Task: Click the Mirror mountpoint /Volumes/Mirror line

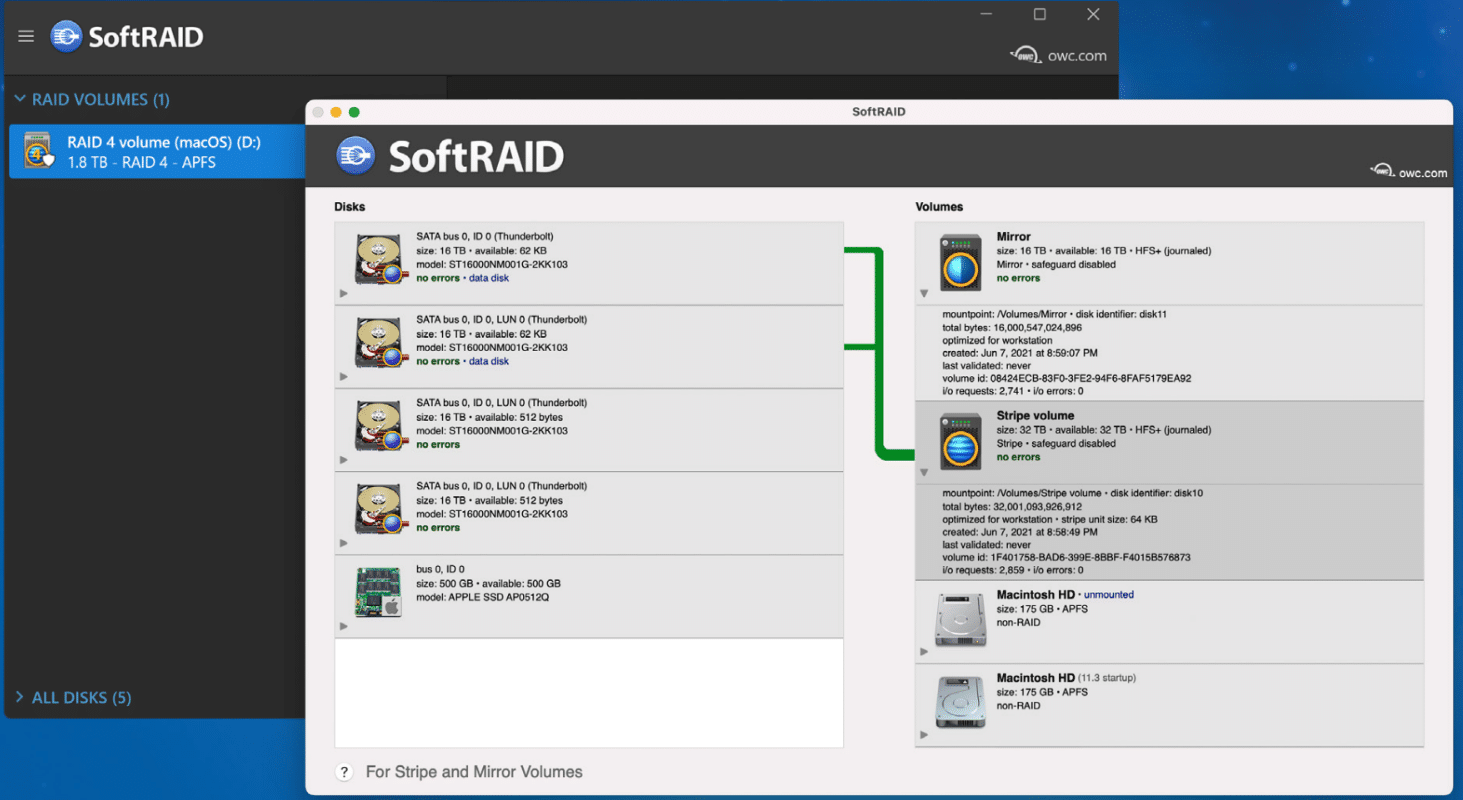Action: (1055, 314)
